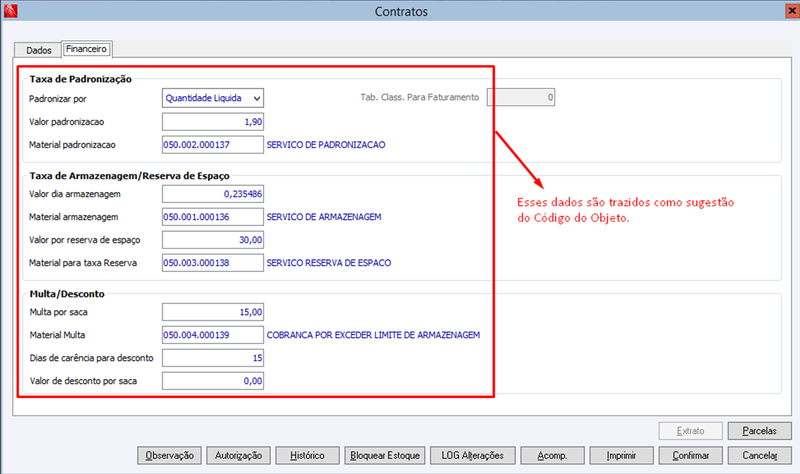Switch to the Dados tab
The height and width of the screenshot is (474, 800).
(x=39, y=50)
